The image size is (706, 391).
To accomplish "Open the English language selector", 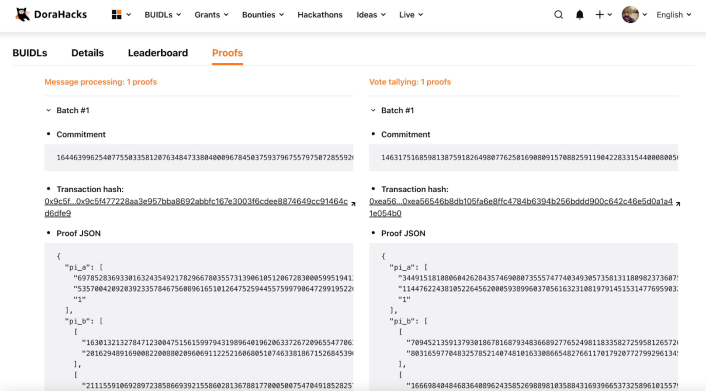I will [674, 15].
